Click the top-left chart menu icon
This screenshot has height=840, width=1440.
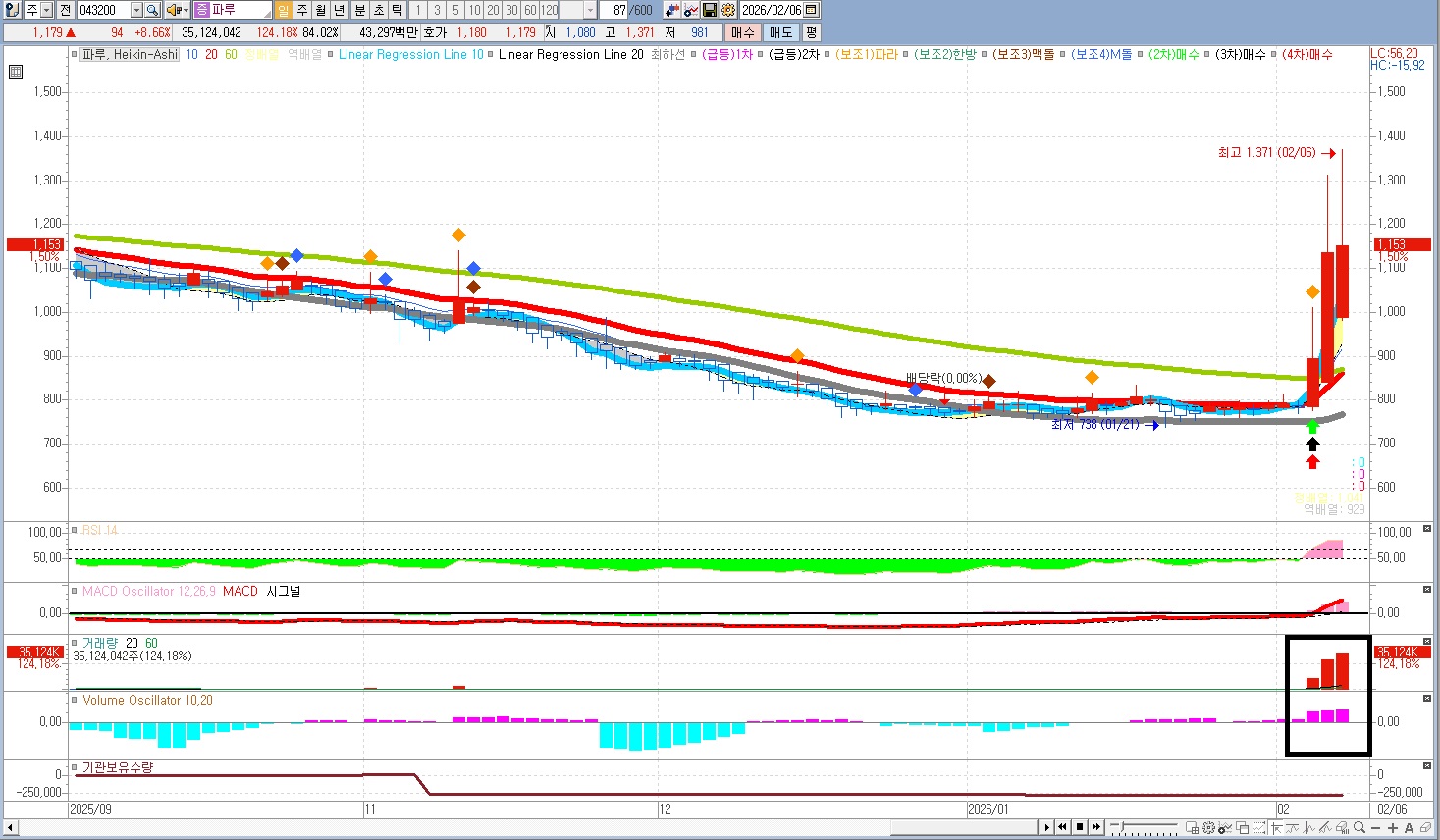(x=12, y=10)
